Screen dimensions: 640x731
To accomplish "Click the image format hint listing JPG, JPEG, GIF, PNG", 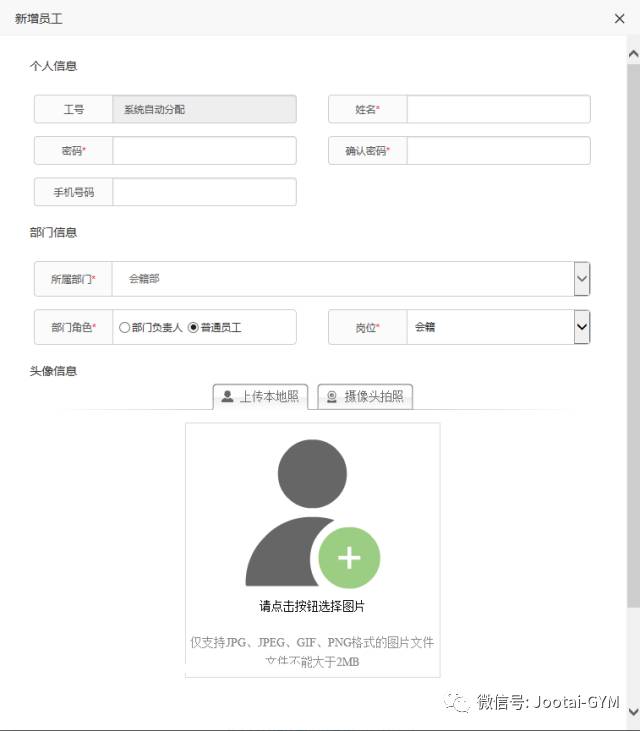I will (x=312, y=642).
